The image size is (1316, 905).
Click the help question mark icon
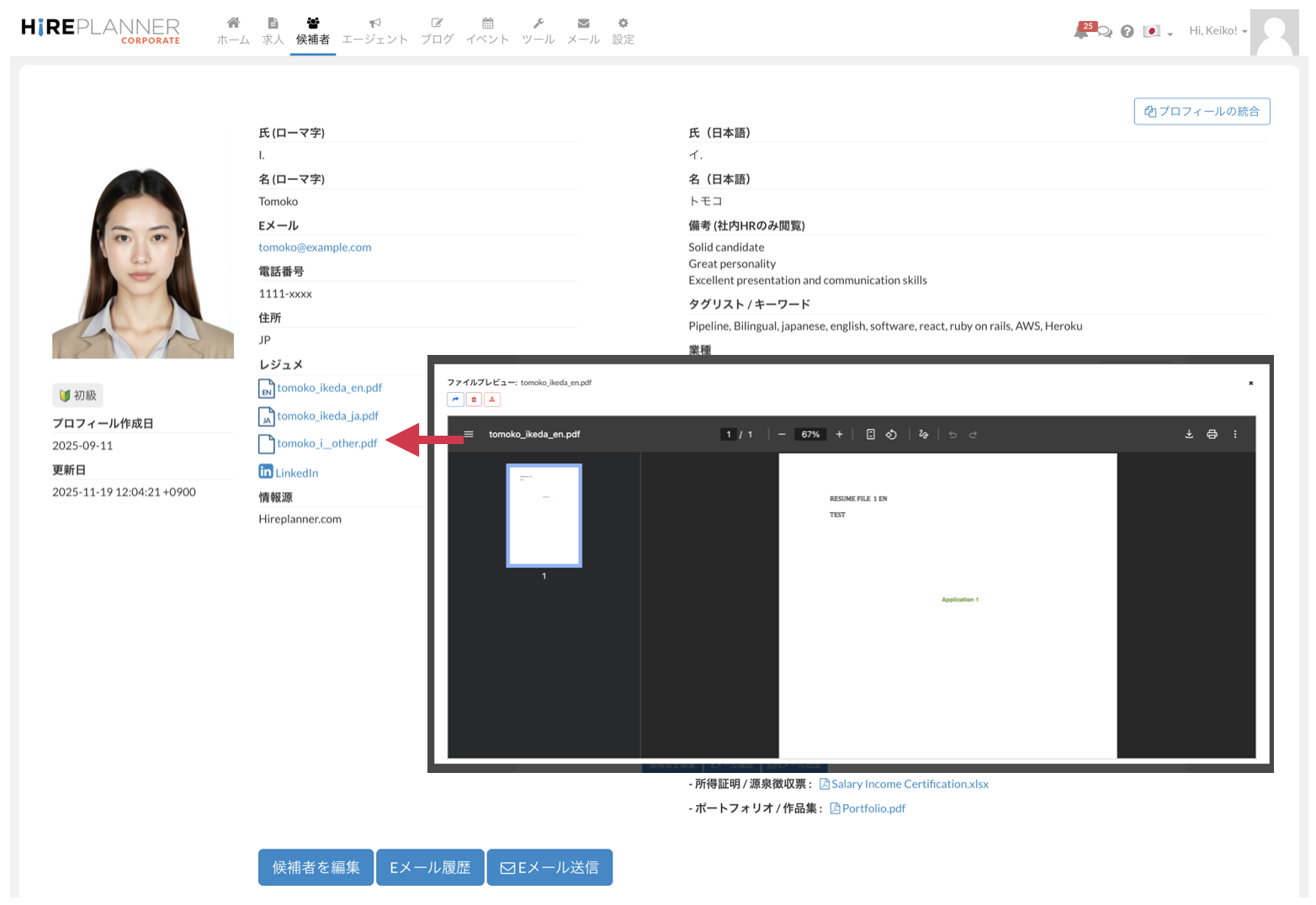(x=1128, y=31)
